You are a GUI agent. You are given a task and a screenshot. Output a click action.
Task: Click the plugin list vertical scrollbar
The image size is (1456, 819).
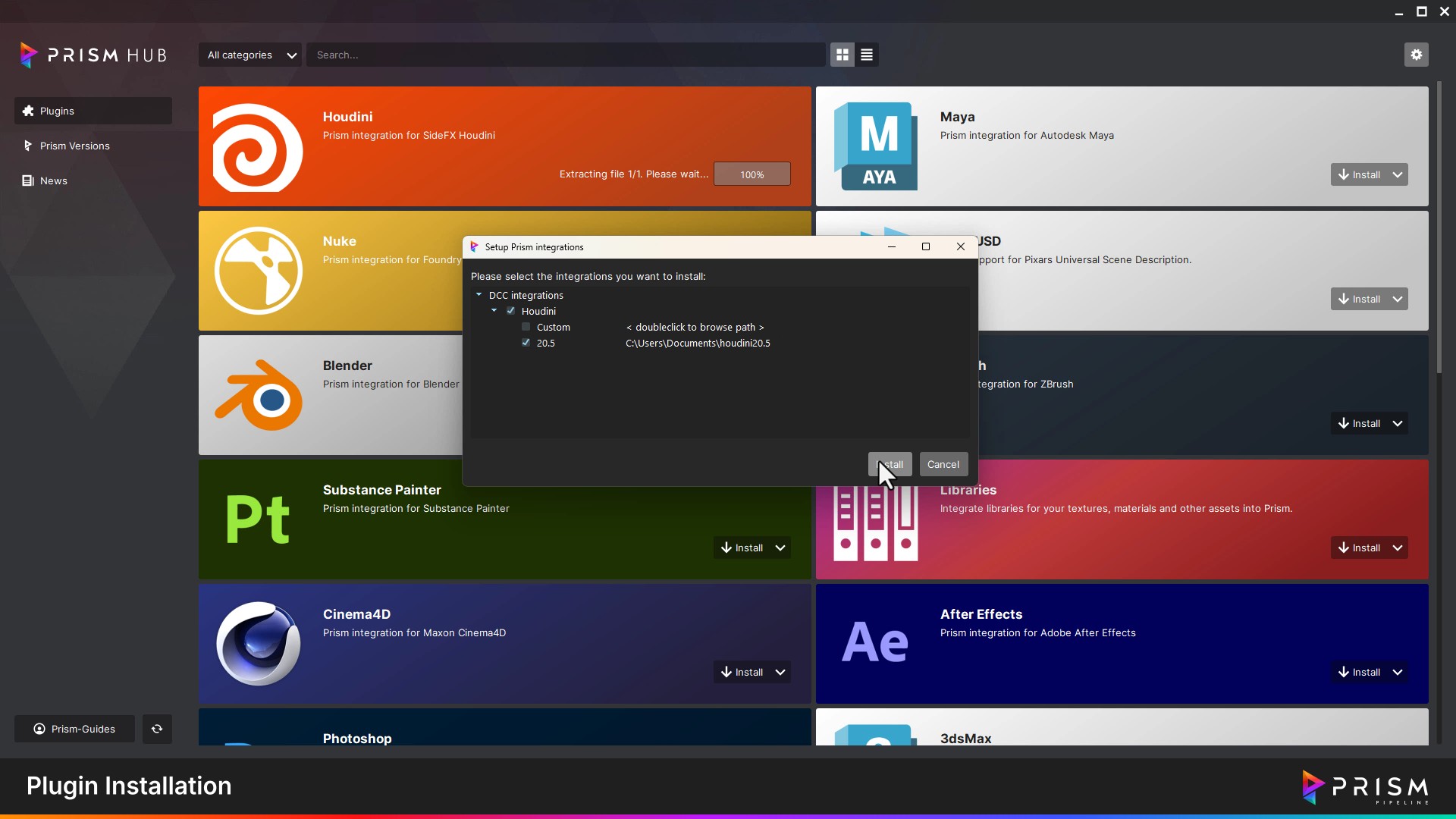1439,227
